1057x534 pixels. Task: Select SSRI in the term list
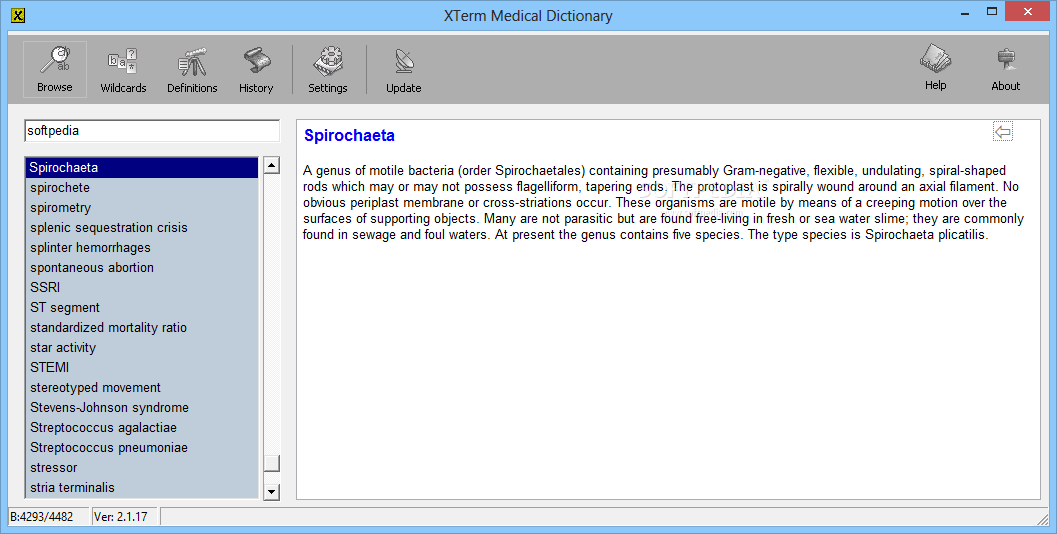(x=142, y=287)
